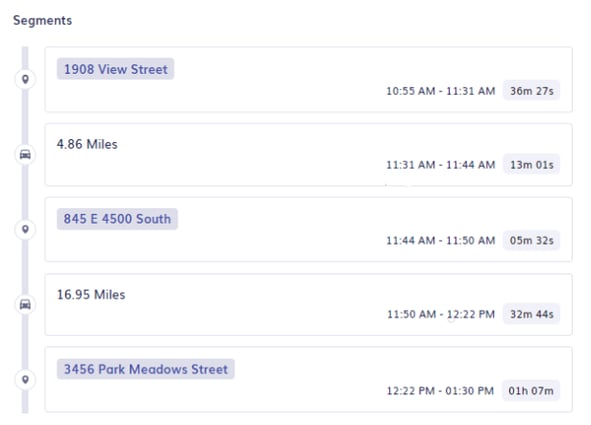Click the location pin for 3456 Park Meadows Street
The height and width of the screenshot is (425, 591).
pos(25,379)
